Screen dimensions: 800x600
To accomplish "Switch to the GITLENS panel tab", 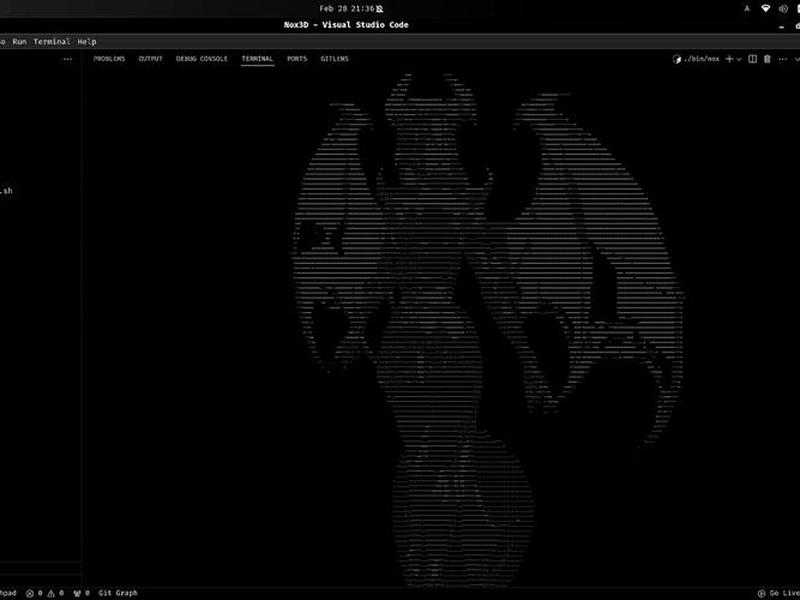I will [x=334, y=59].
